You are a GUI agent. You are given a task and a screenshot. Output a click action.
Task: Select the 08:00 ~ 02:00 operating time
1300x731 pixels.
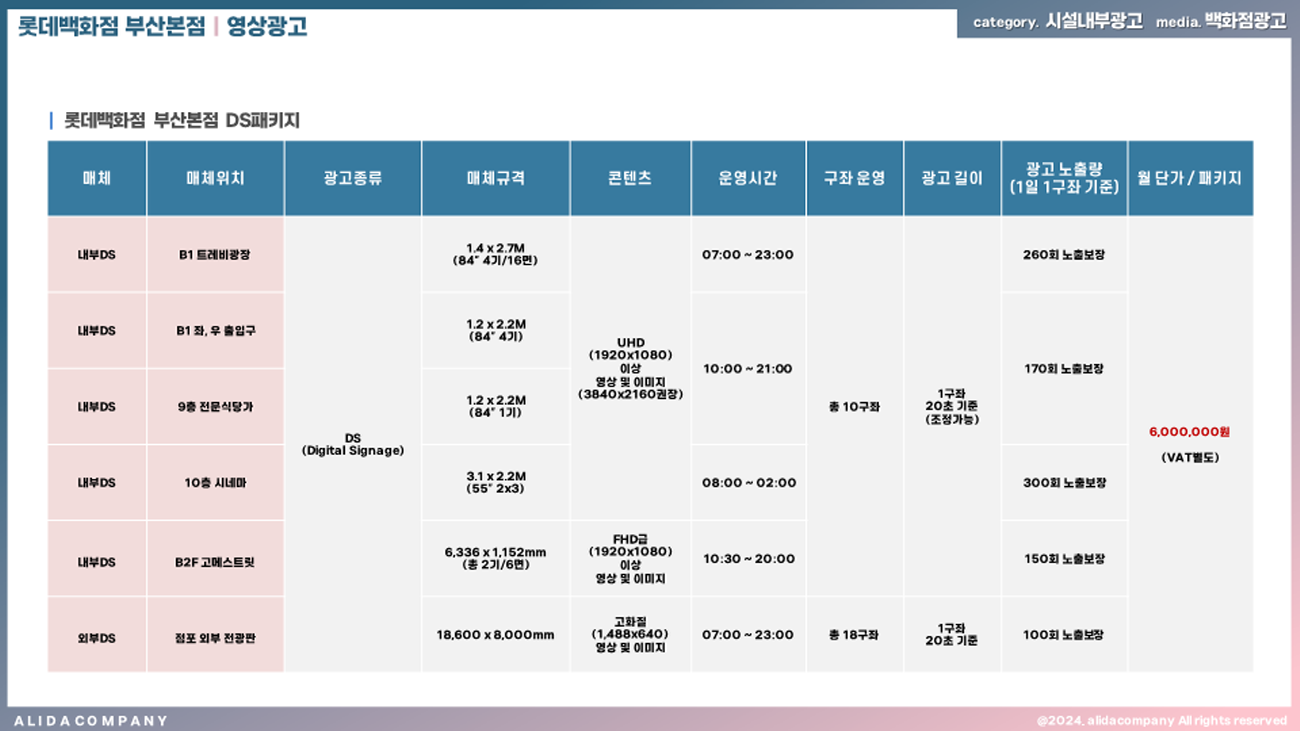(x=748, y=483)
